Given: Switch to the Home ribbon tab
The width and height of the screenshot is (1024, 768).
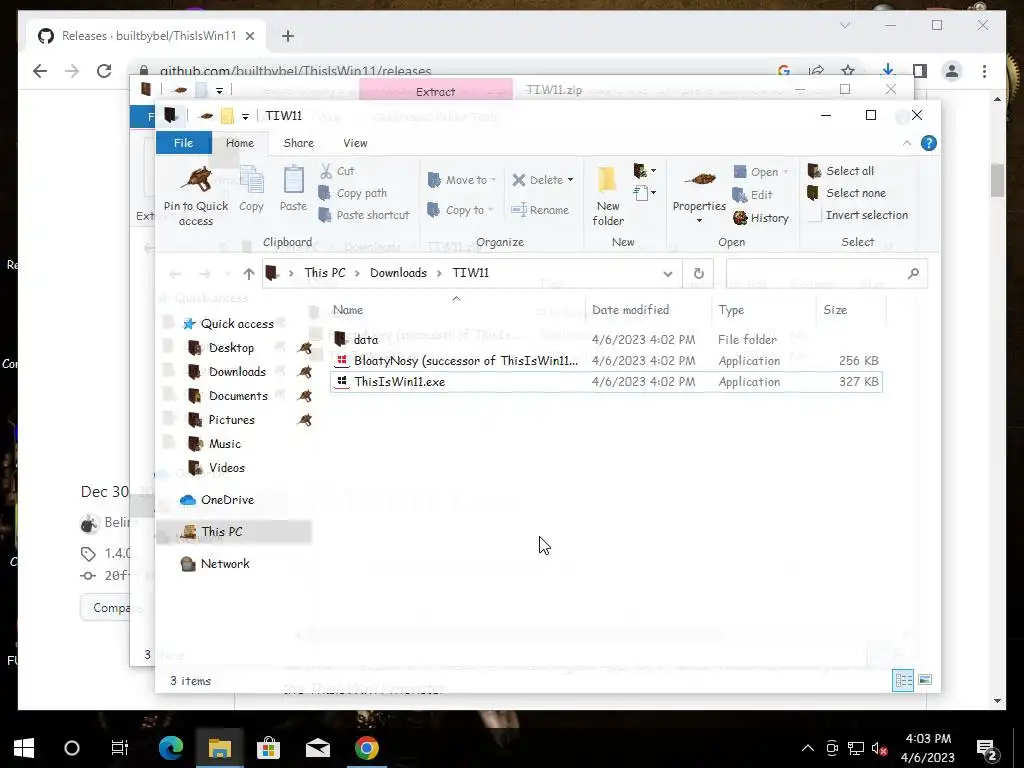Looking at the screenshot, I should click(x=240, y=143).
